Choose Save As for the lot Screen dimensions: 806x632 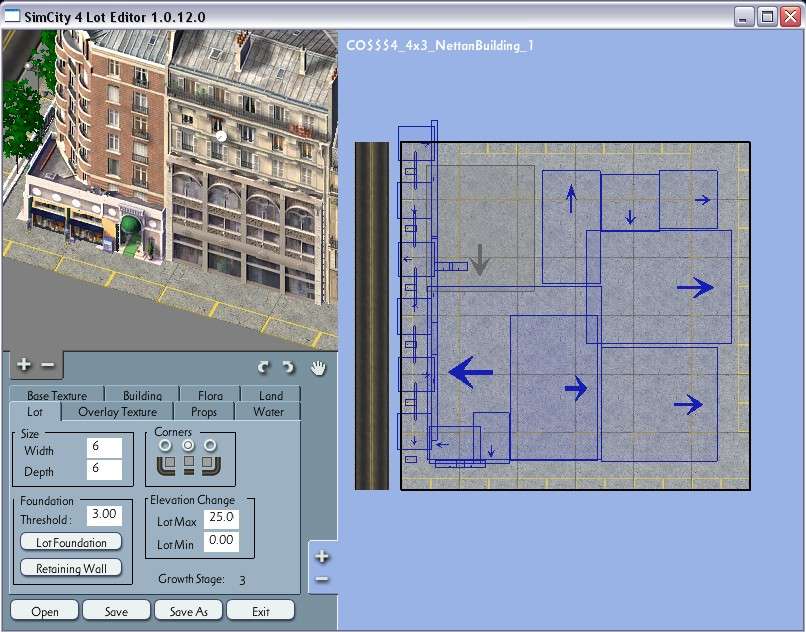[x=189, y=611]
